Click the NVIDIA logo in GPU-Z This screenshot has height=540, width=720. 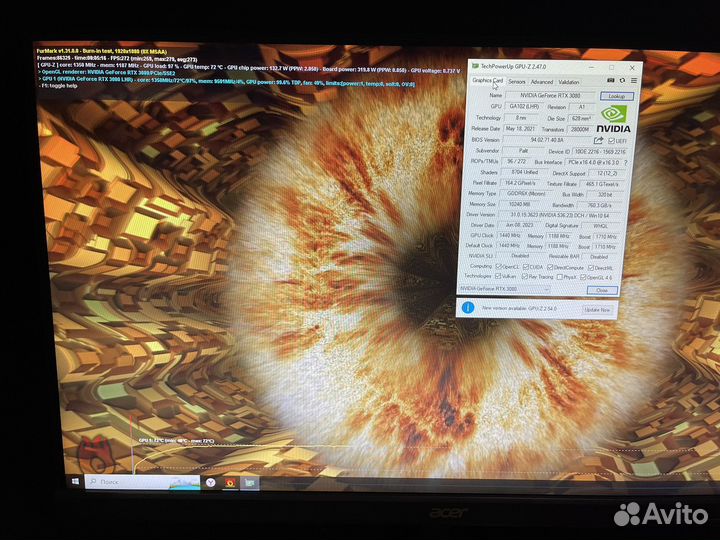(x=613, y=119)
